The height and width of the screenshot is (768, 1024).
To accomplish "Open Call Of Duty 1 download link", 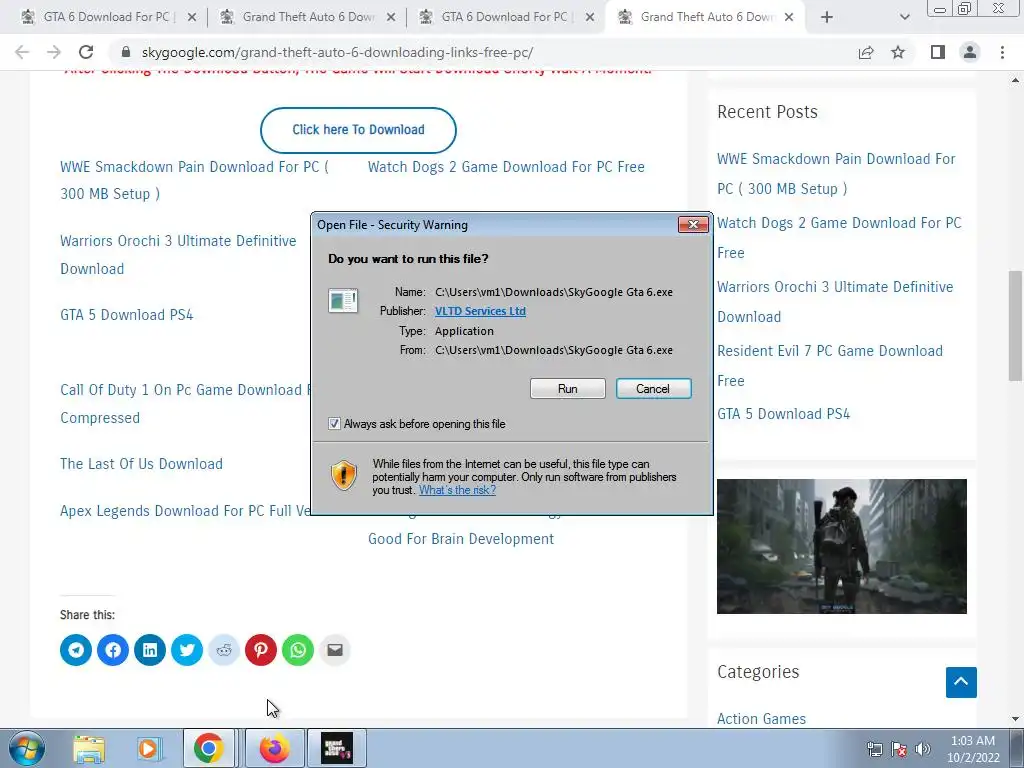I will pos(185,404).
